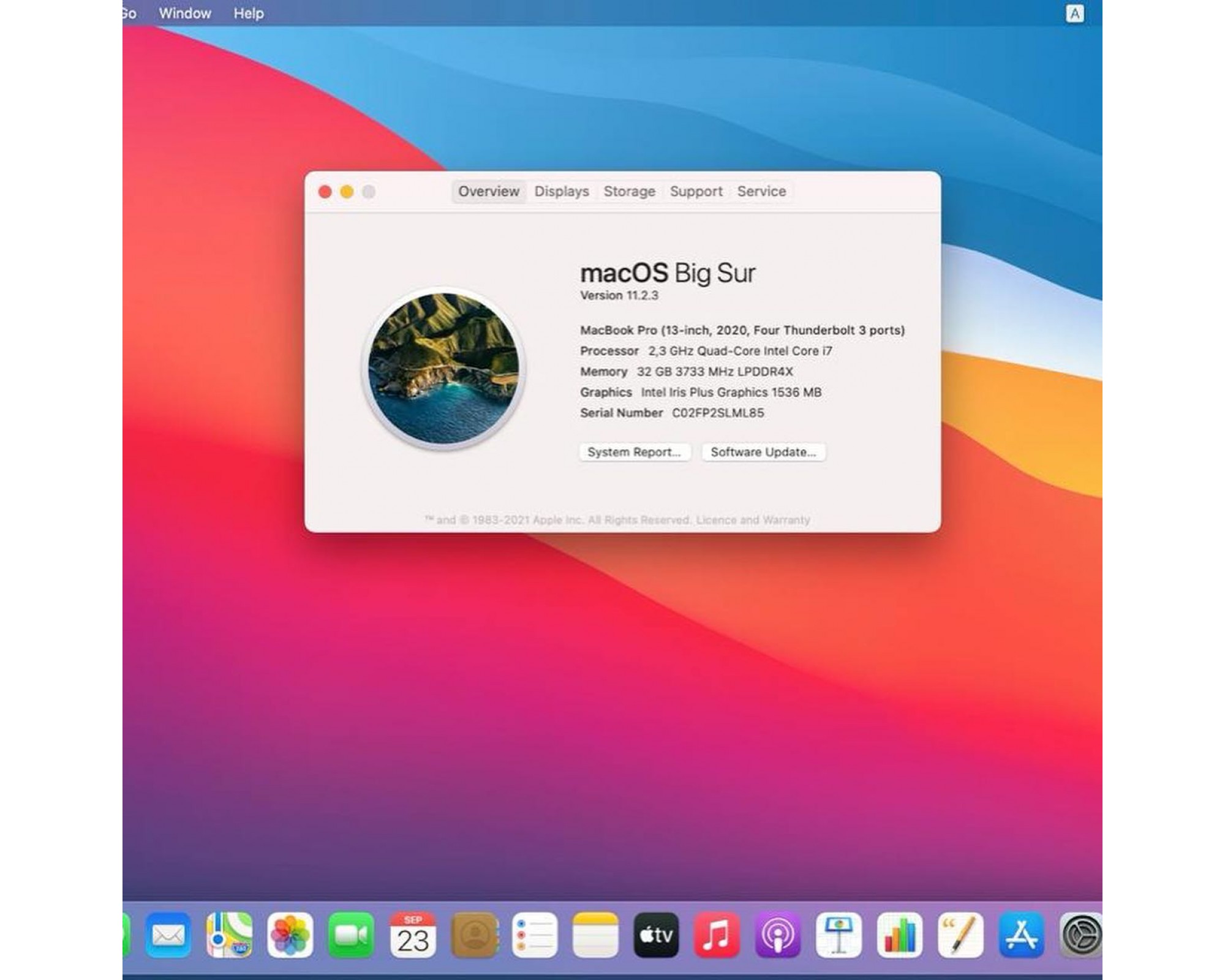Launch Reminders from the Dock
Image resolution: width=1225 pixels, height=980 pixels.
pos(534,935)
